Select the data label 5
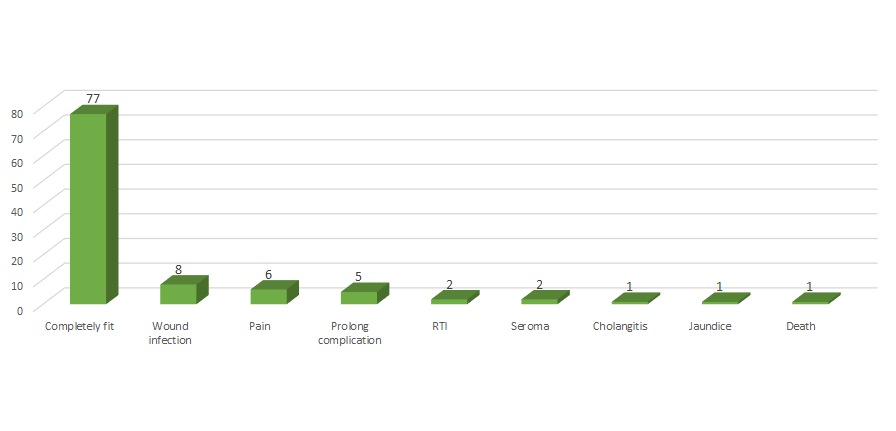Image resolution: width=896 pixels, height=431 pixels. tap(359, 277)
